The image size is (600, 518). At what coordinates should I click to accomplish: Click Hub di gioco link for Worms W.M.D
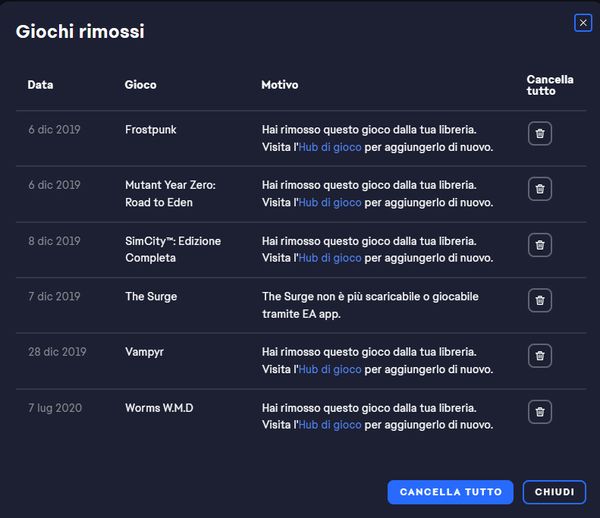click(330, 425)
